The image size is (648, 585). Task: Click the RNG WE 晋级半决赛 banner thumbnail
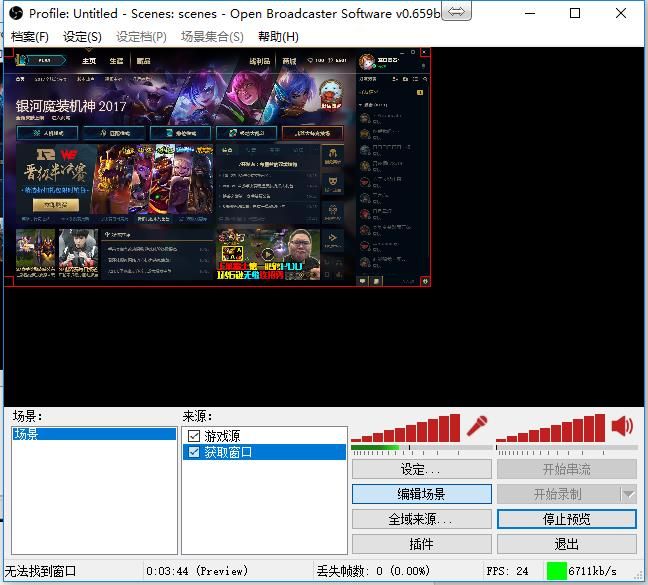(114, 179)
